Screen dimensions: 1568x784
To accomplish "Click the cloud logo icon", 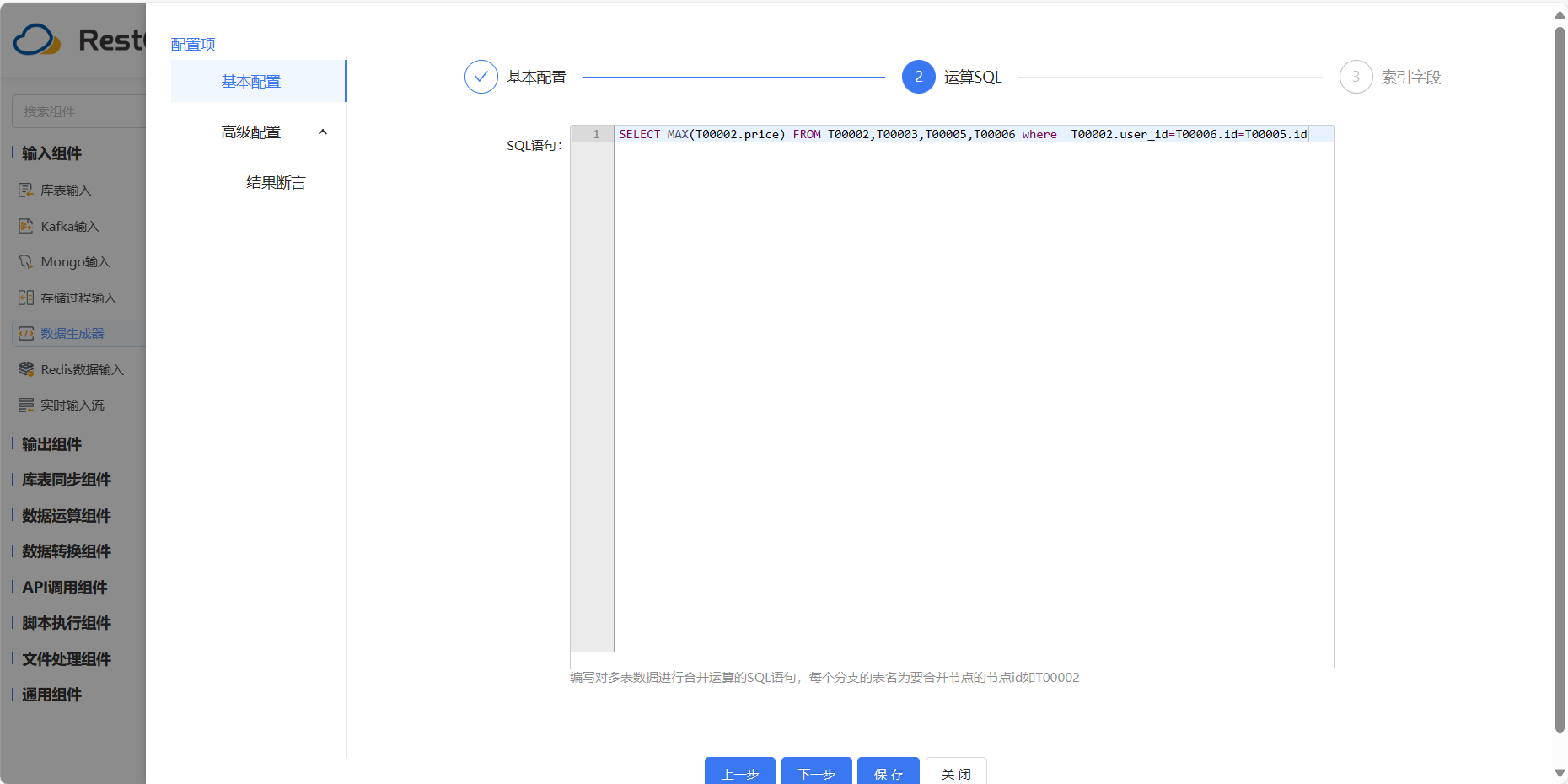I will (x=37, y=40).
